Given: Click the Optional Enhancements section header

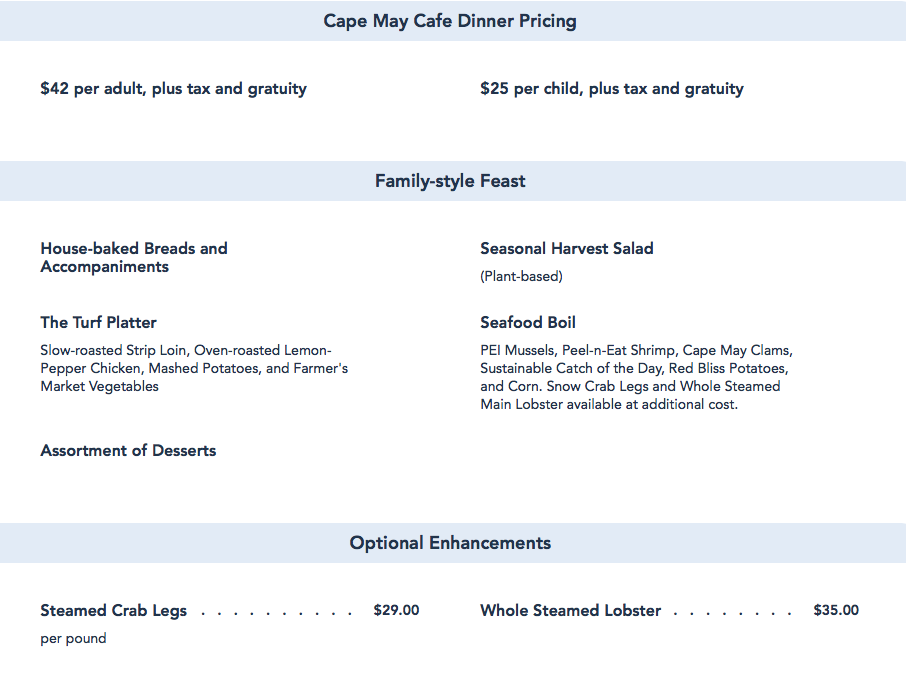Looking at the screenshot, I should [450, 543].
